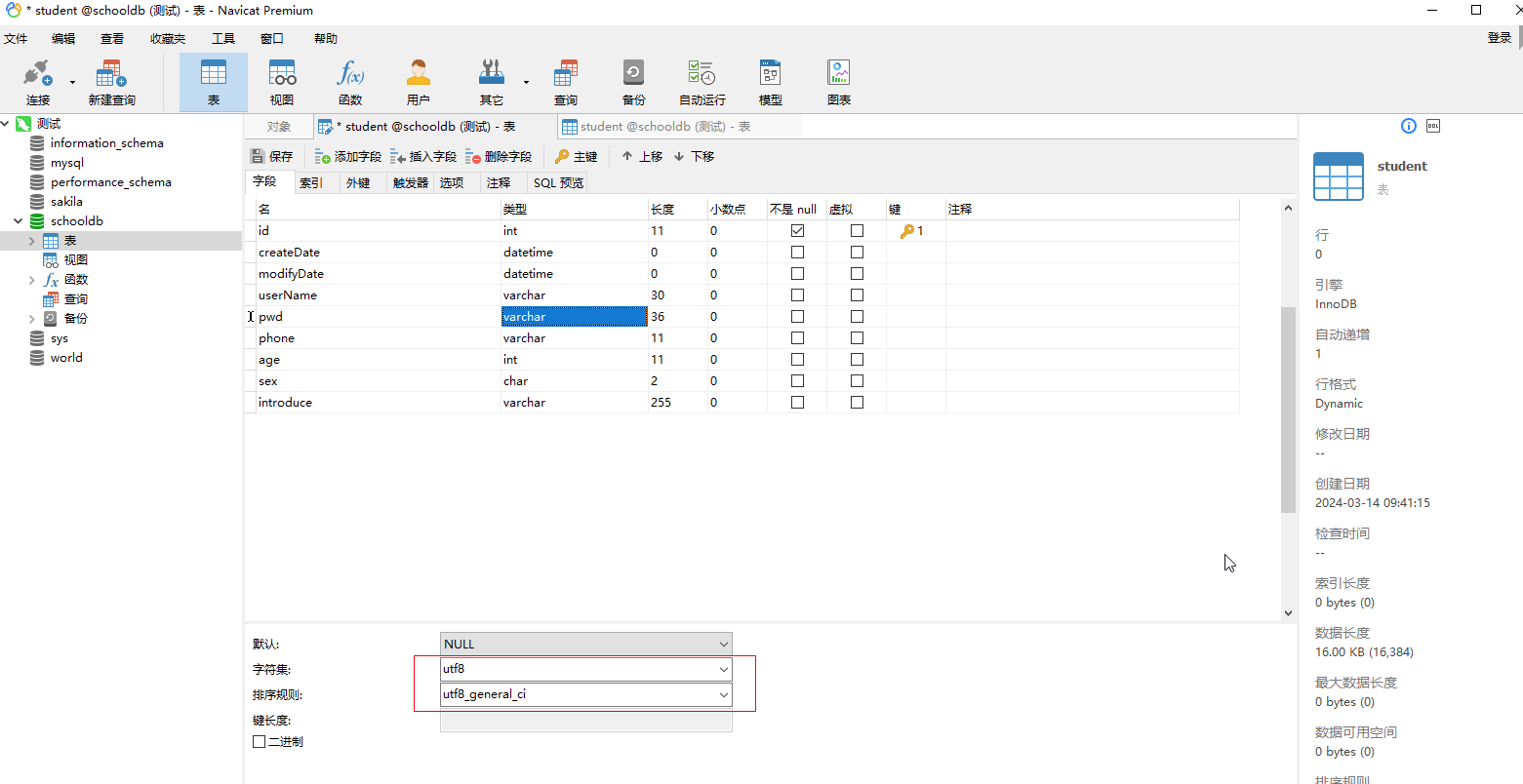Uncheck 不是null for the id field
Screen dimensions: 1523x784
point(797,230)
